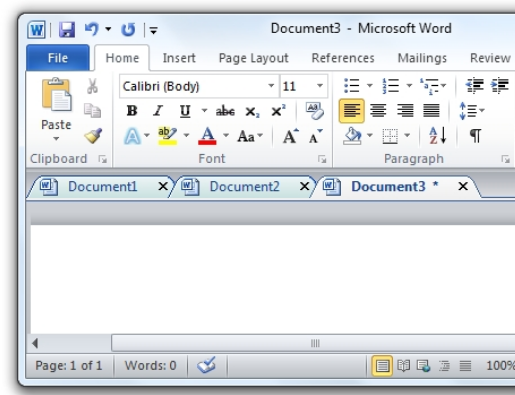Toggle Show/Hide paragraph marks

[x=475, y=136]
